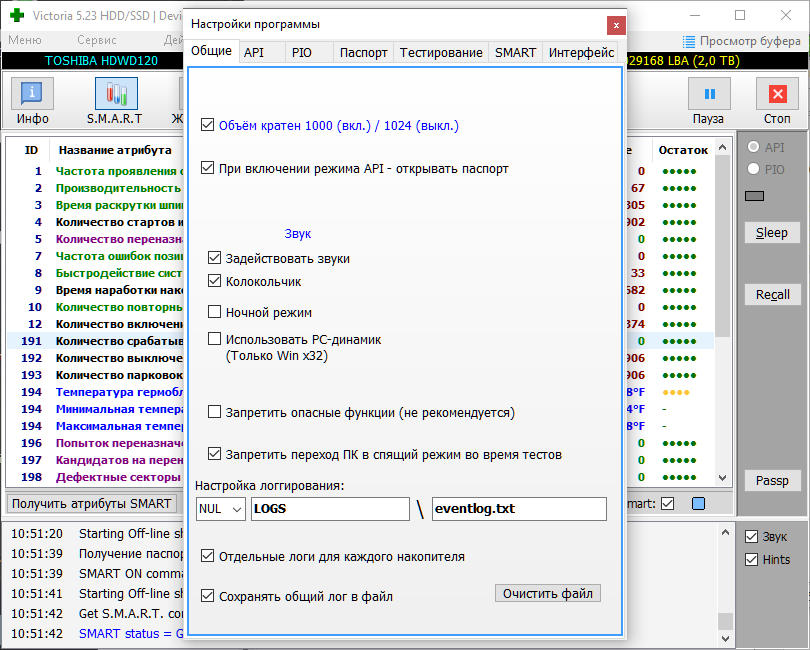Click Просмотр буфера link
Viewport: 810px width, 650px height.
750,41
